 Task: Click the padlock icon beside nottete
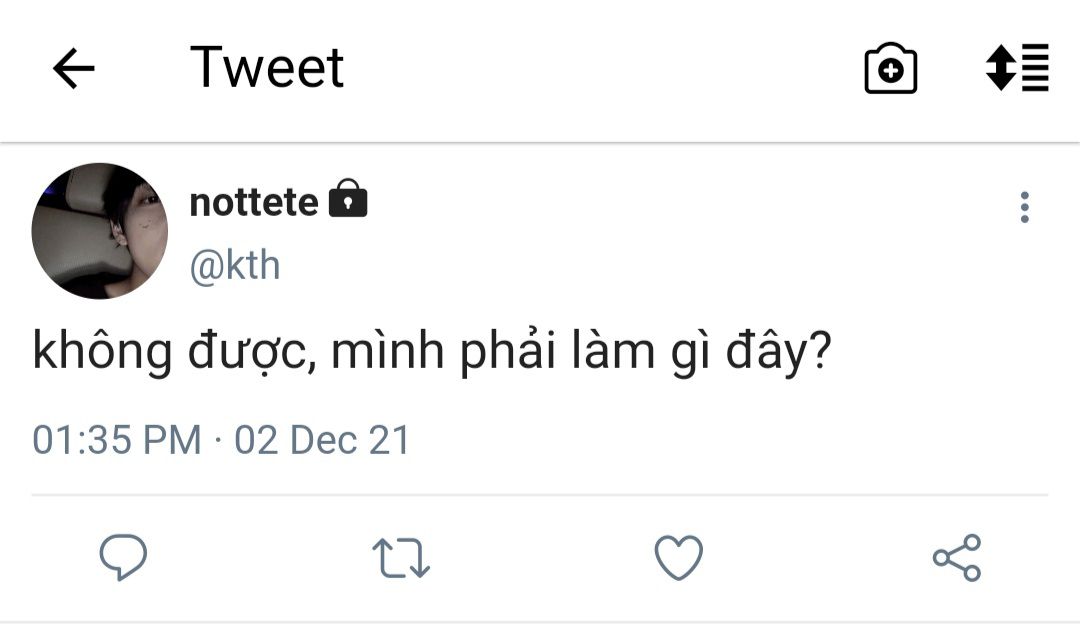click(347, 199)
